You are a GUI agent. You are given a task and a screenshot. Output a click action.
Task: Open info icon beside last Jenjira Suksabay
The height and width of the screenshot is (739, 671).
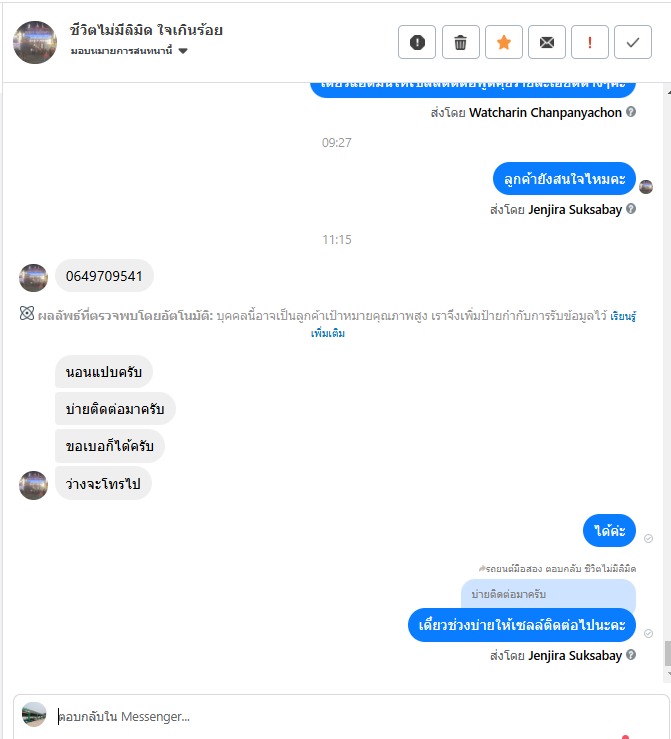(631, 655)
